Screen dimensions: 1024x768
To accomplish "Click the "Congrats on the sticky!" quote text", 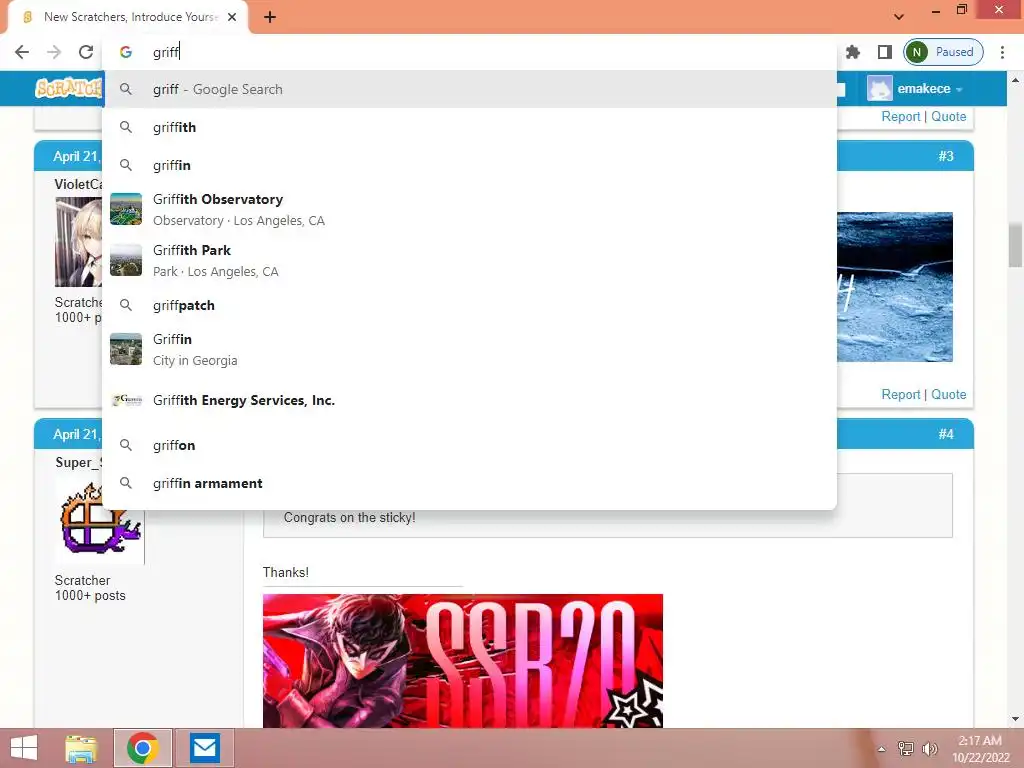I will click(349, 518).
